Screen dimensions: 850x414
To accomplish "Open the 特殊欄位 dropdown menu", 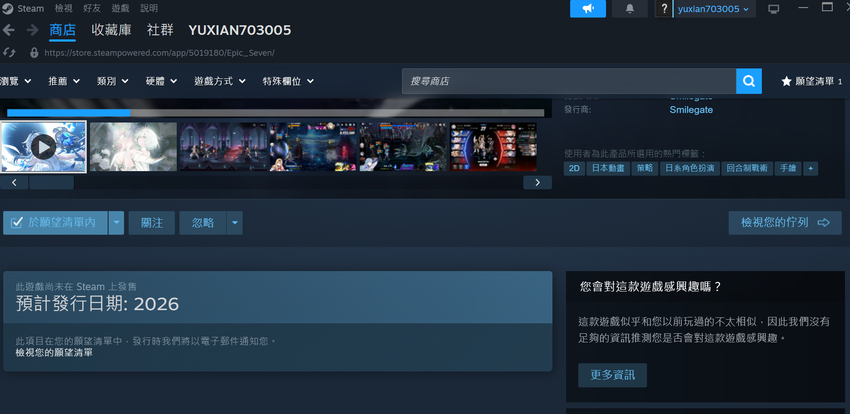I will (288, 81).
